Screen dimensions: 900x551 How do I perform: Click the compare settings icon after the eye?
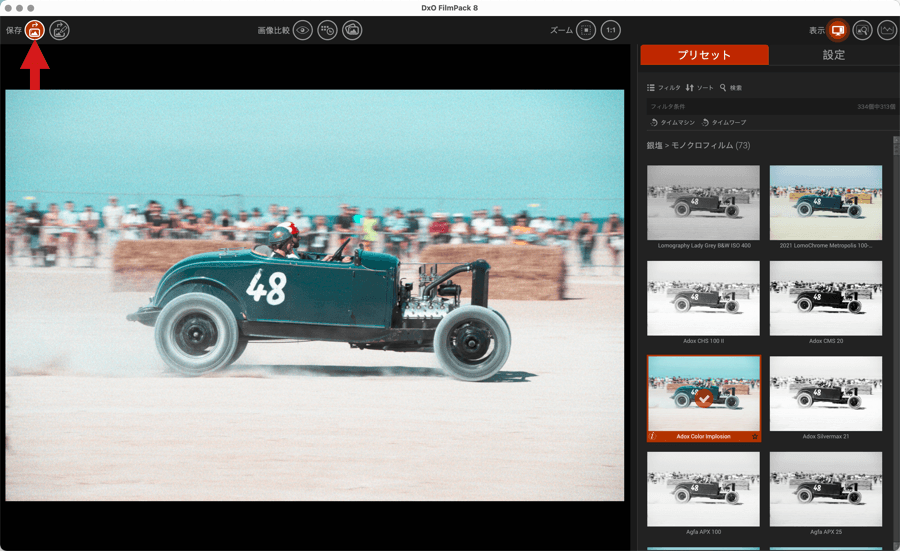[x=327, y=30]
